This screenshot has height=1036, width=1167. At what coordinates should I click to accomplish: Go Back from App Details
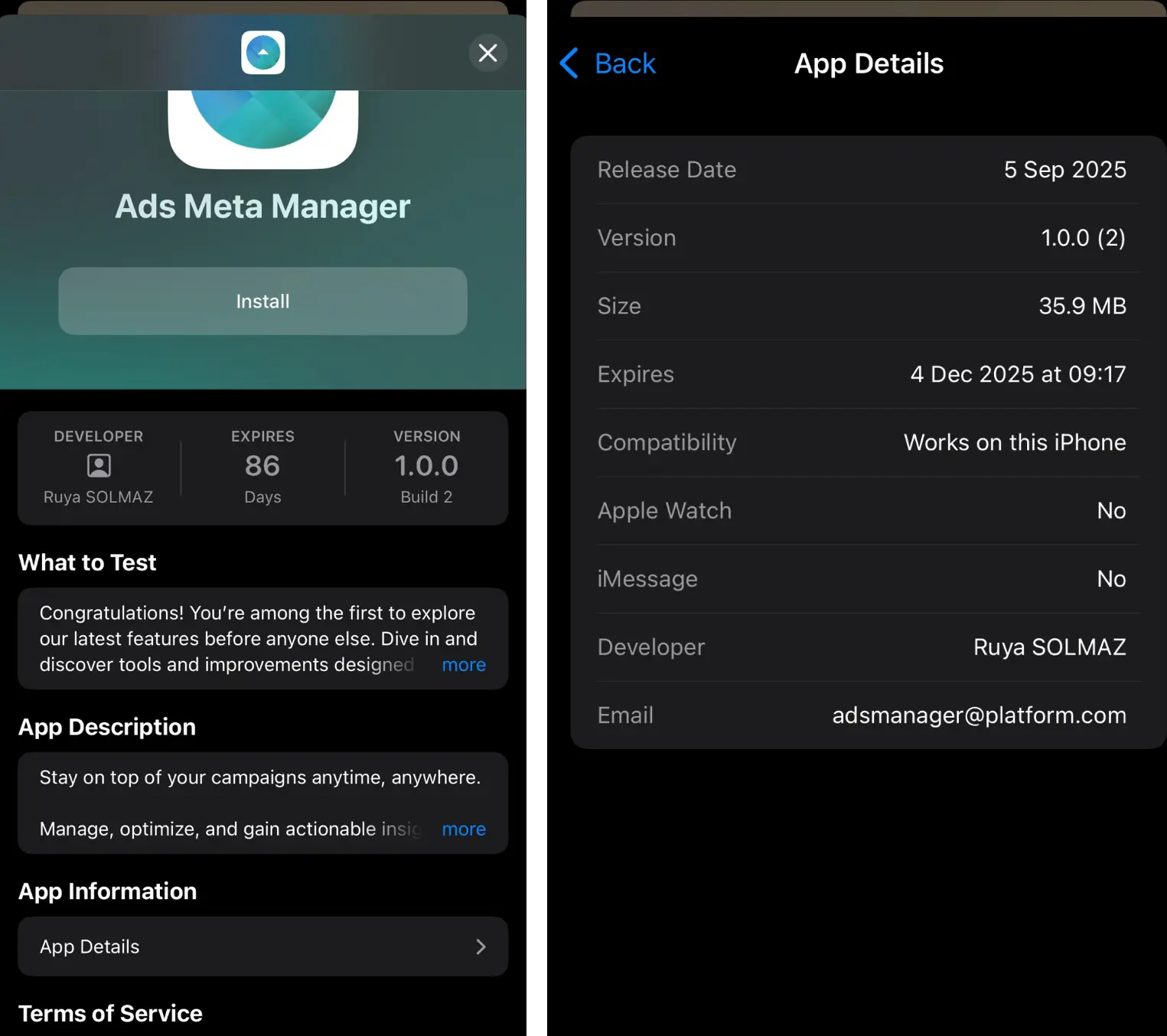pos(608,64)
